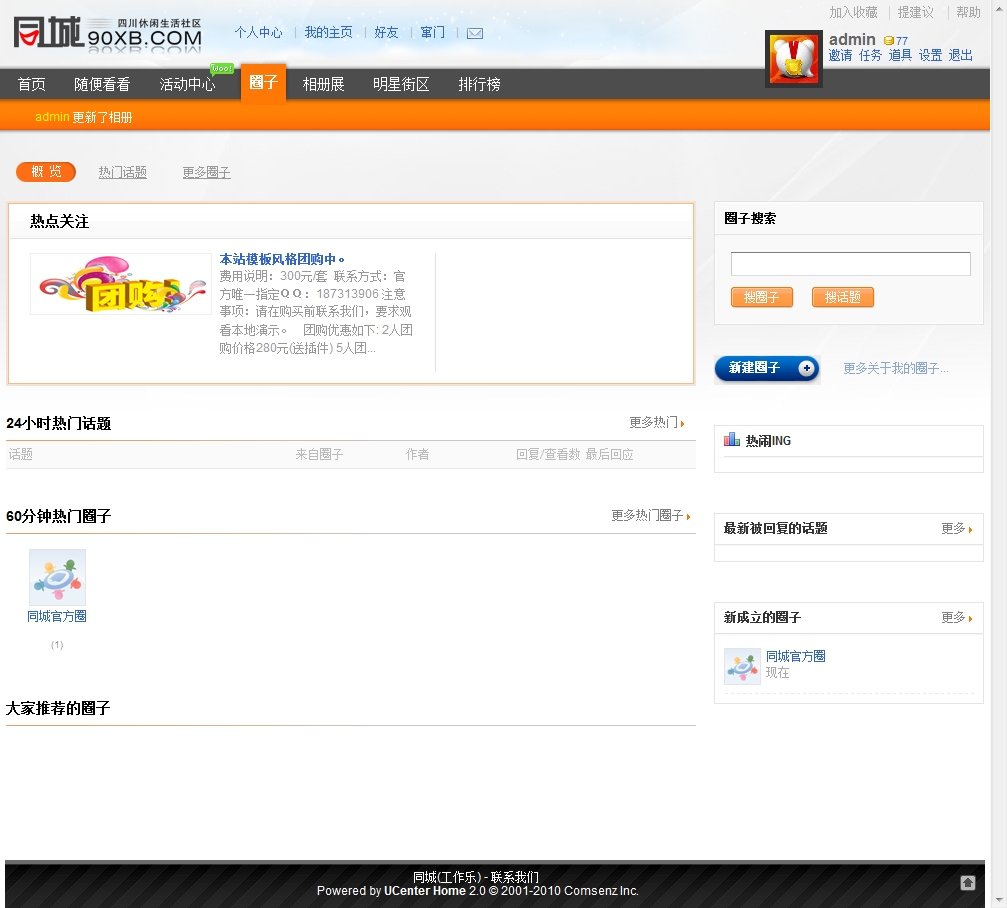Focus the 圈子搜索 text field
Viewport: 1007px width, 908px height.
[850, 264]
